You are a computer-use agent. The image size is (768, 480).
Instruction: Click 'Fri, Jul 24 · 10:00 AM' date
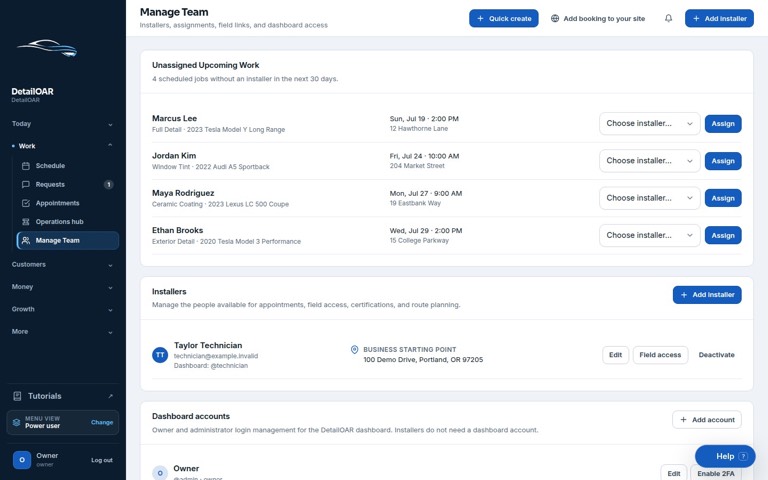tap(424, 156)
